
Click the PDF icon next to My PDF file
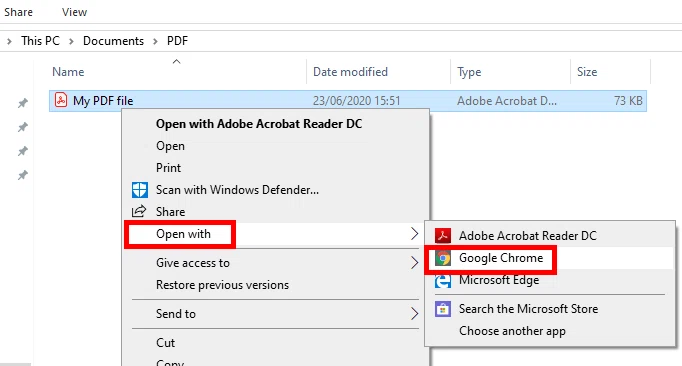coord(61,100)
